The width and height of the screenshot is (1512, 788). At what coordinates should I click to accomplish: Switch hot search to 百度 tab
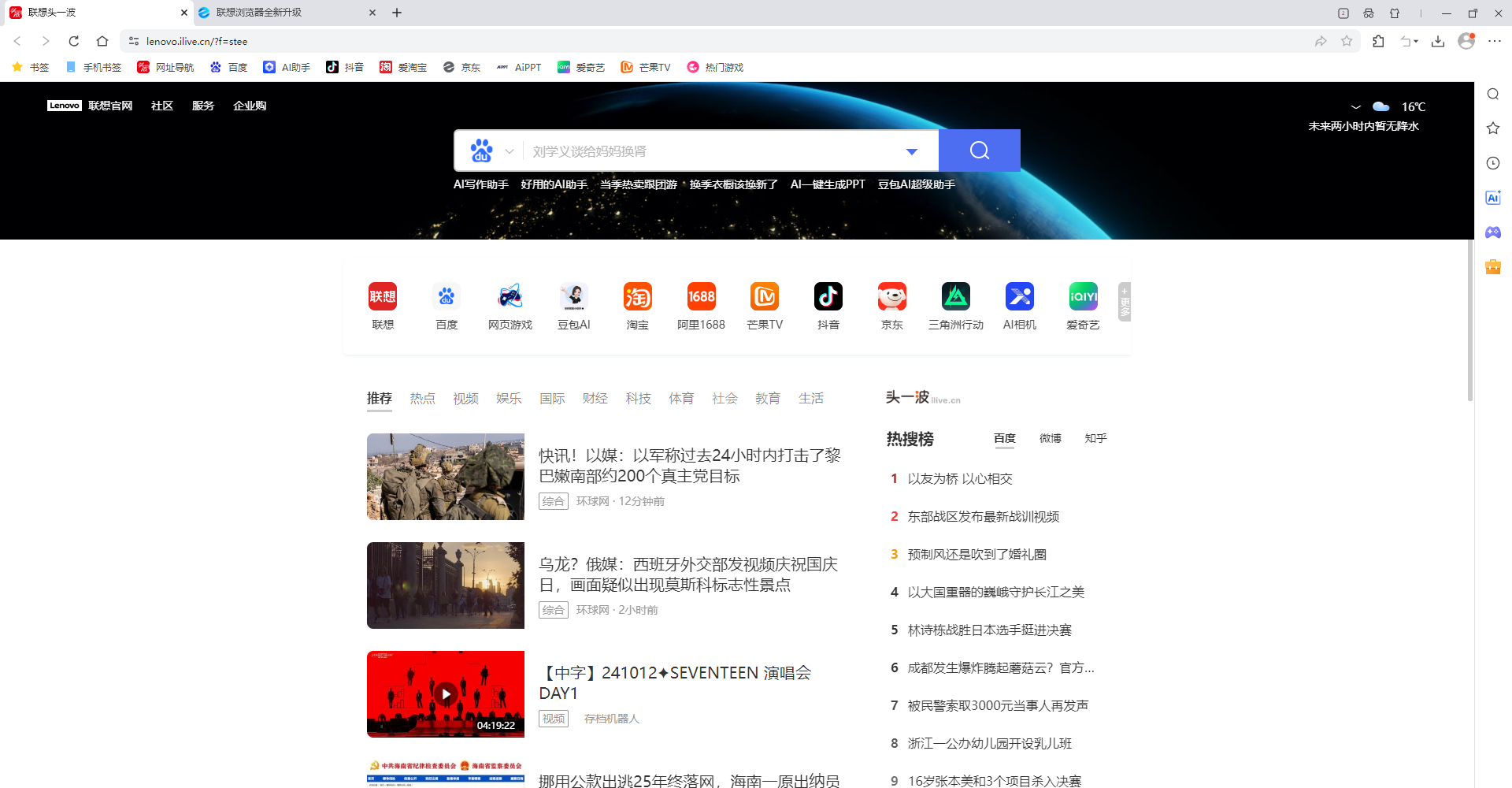coord(1005,438)
